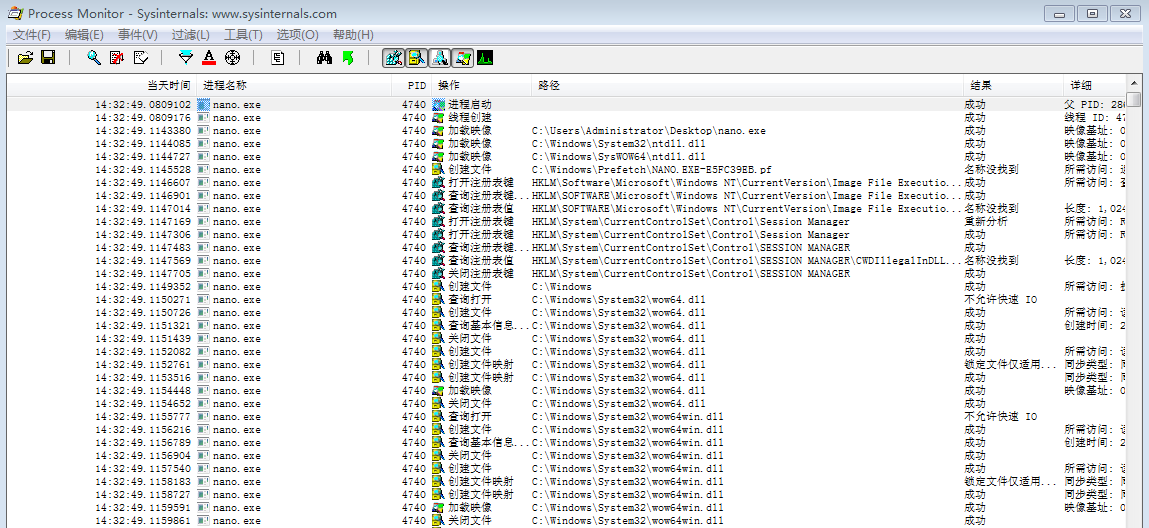Click registry icon in row 14:32:49.1147014

tap(439, 209)
